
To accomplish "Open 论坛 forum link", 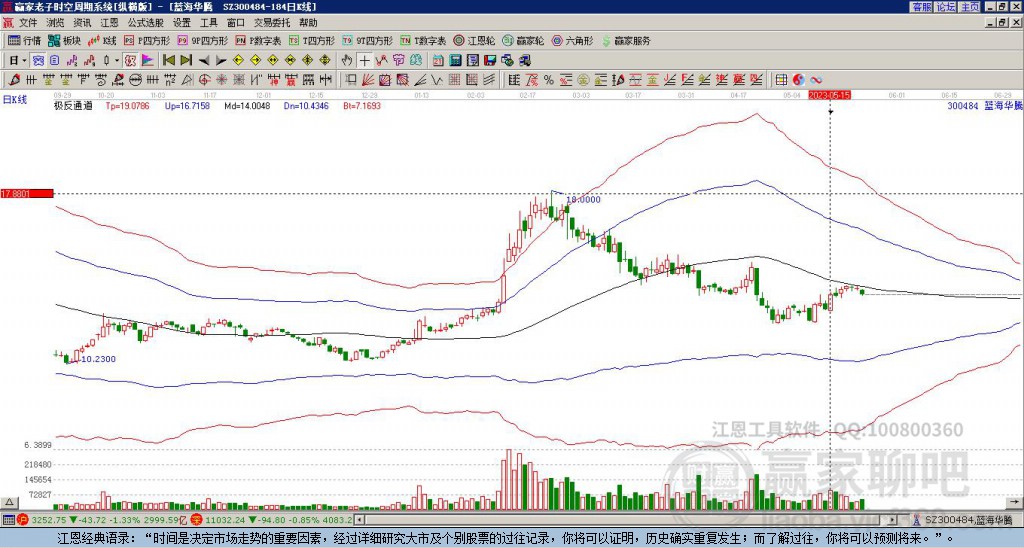I will (946, 7).
